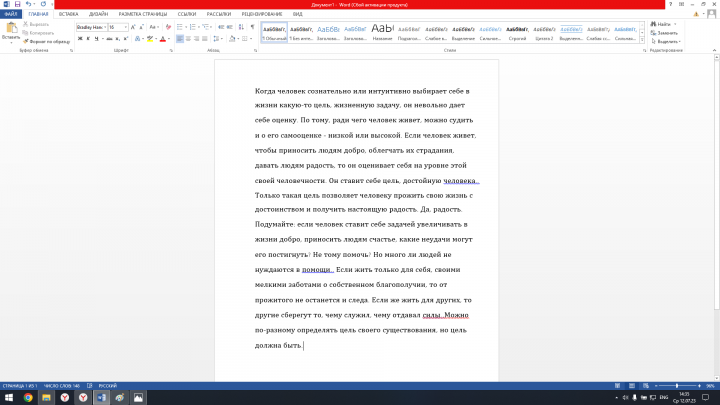The height and width of the screenshot is (405, 720).
Task: Switch to the РАЗМЕТКА СТРАНИЦЫ tab
Action: [x=144, y=14]
